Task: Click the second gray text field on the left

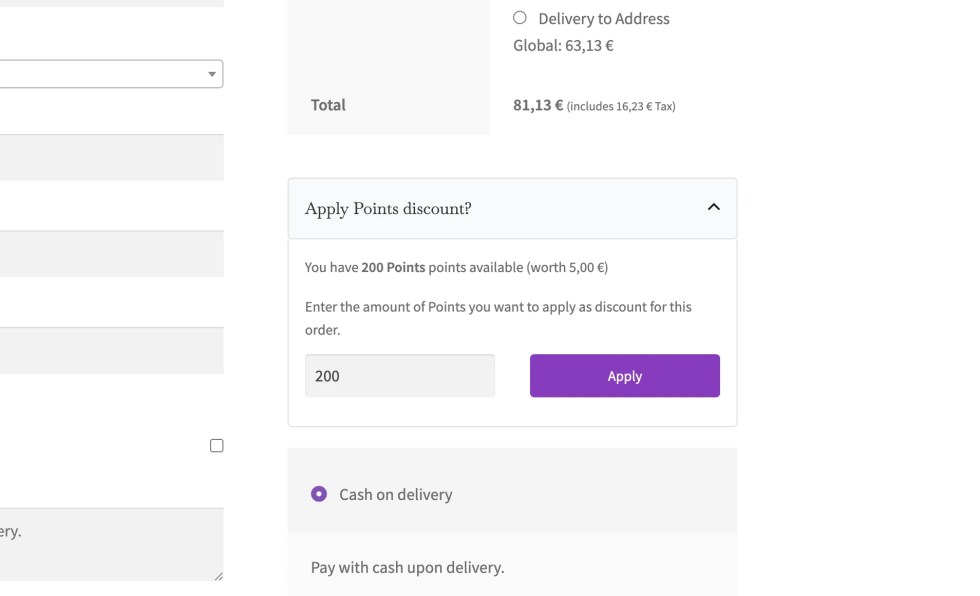Action: coord(110,254)
